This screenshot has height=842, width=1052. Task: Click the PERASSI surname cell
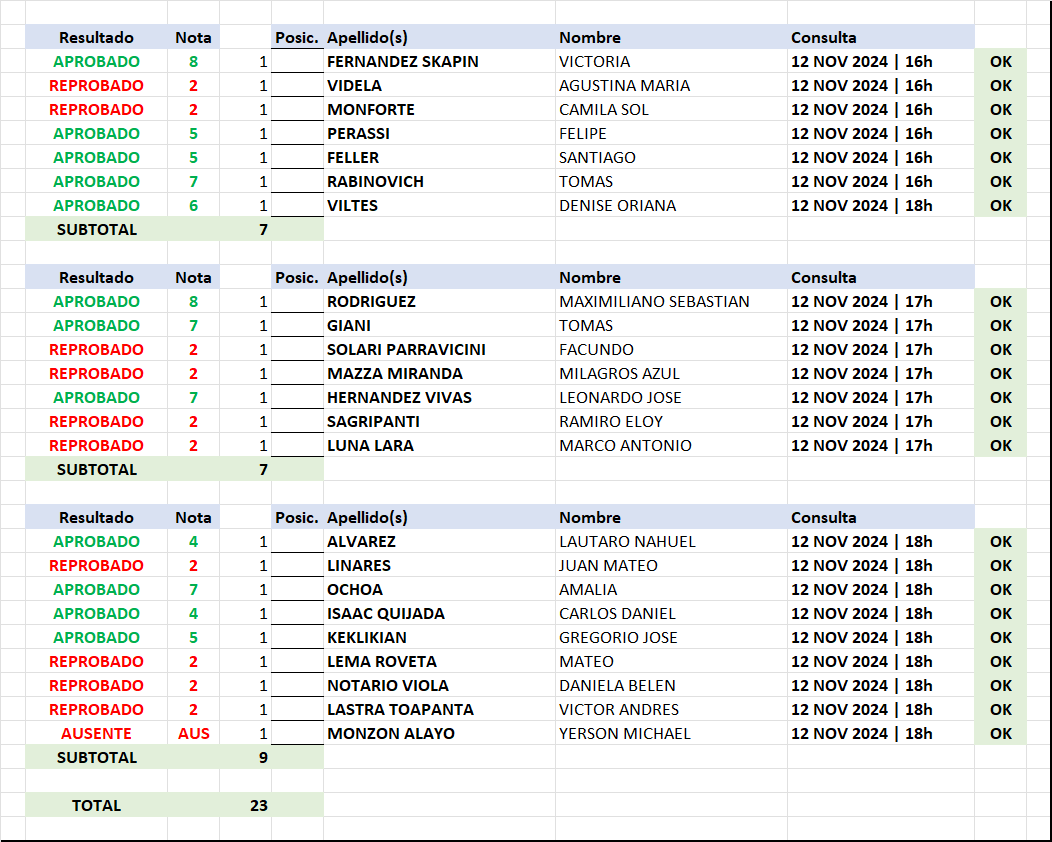(439, 134)
